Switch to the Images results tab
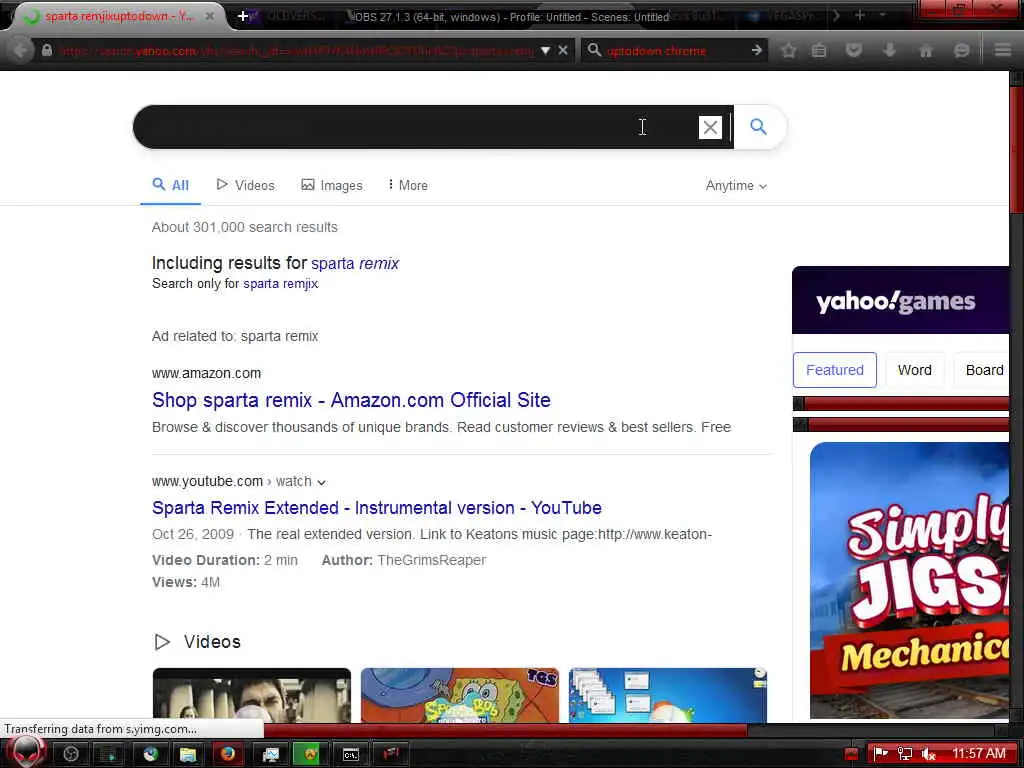This screenshot has width=1024, height=768. tap(332, 185)
